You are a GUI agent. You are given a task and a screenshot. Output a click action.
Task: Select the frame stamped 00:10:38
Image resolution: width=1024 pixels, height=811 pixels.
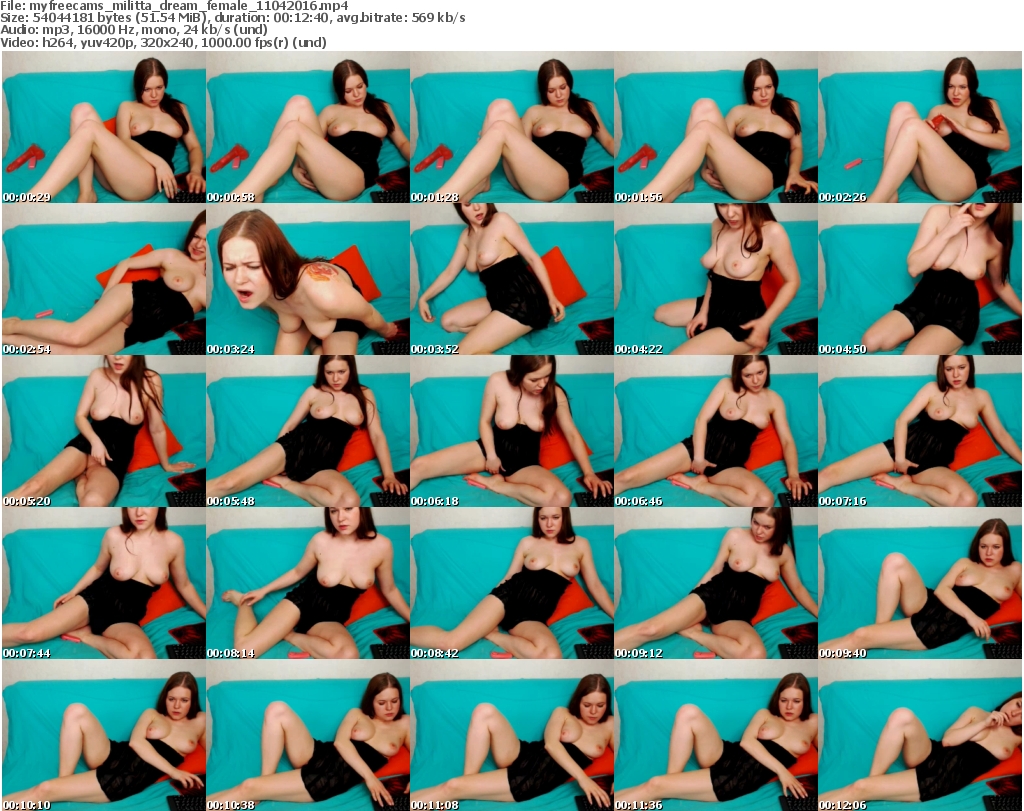(308, 735)
